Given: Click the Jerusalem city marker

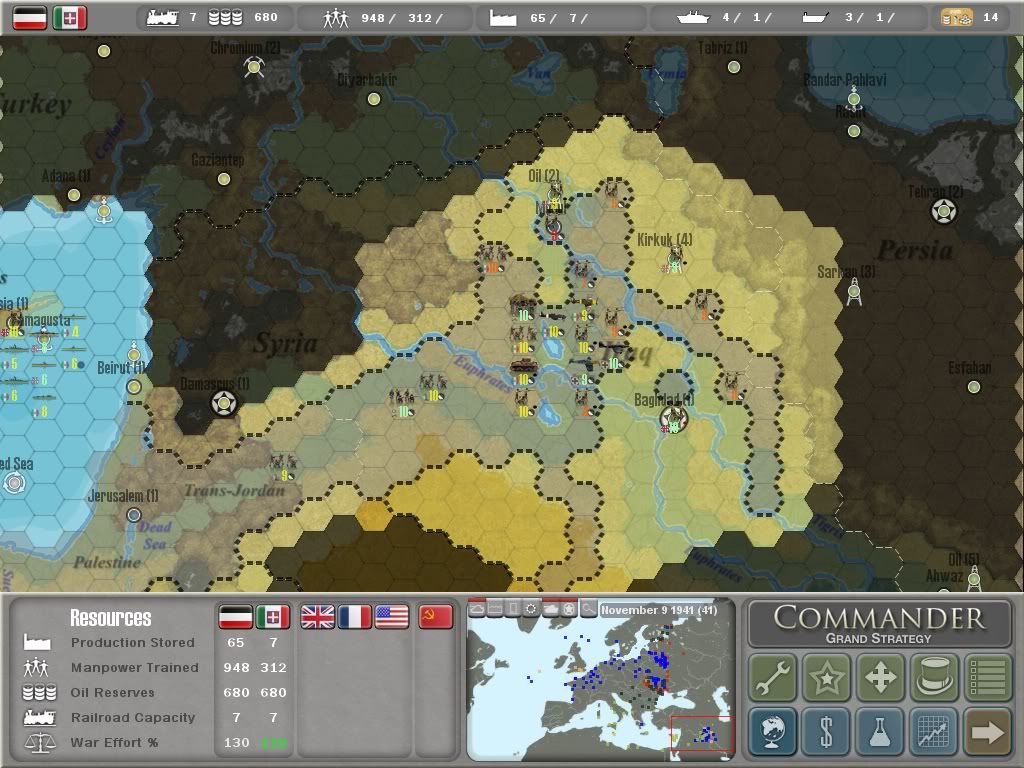Looking at the screenshot, I should tap(134, 515).
